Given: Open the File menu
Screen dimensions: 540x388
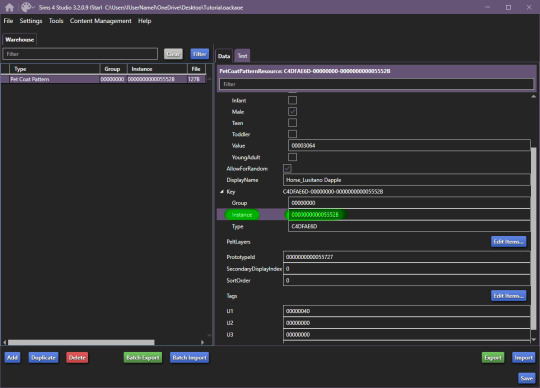Looking at the screenshot, I should [x=8, y=21].
